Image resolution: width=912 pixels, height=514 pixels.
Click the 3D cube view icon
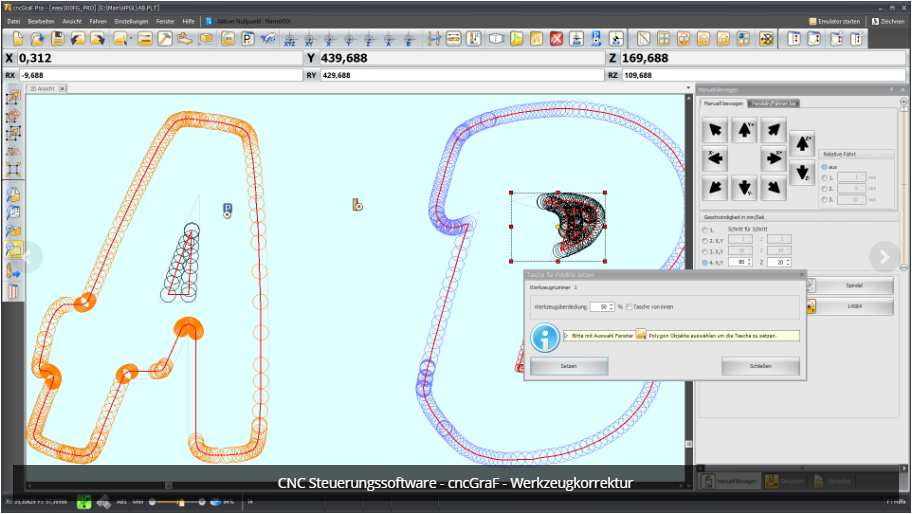[x=496, y=38]
